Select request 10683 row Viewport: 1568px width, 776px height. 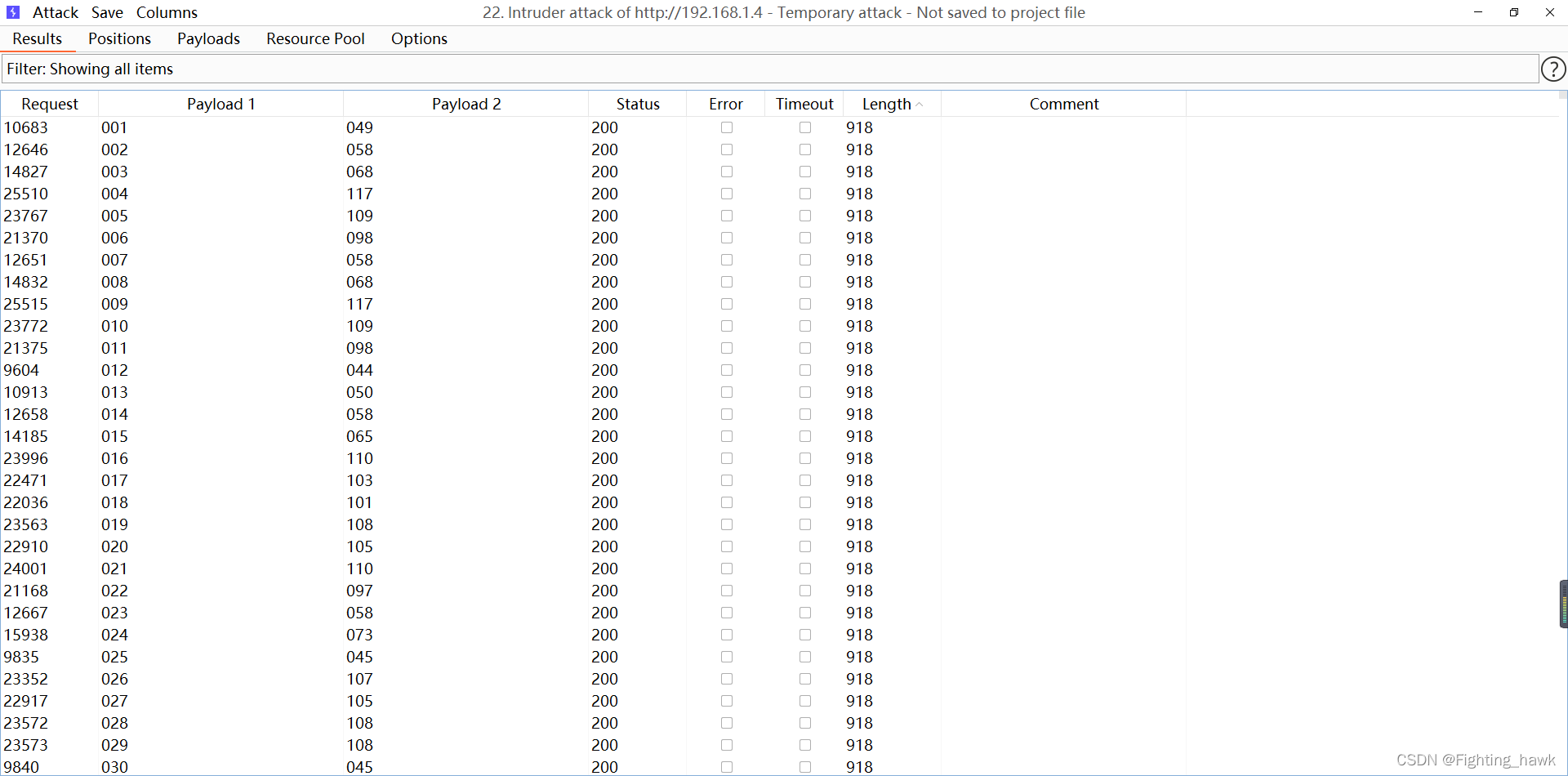780,127
